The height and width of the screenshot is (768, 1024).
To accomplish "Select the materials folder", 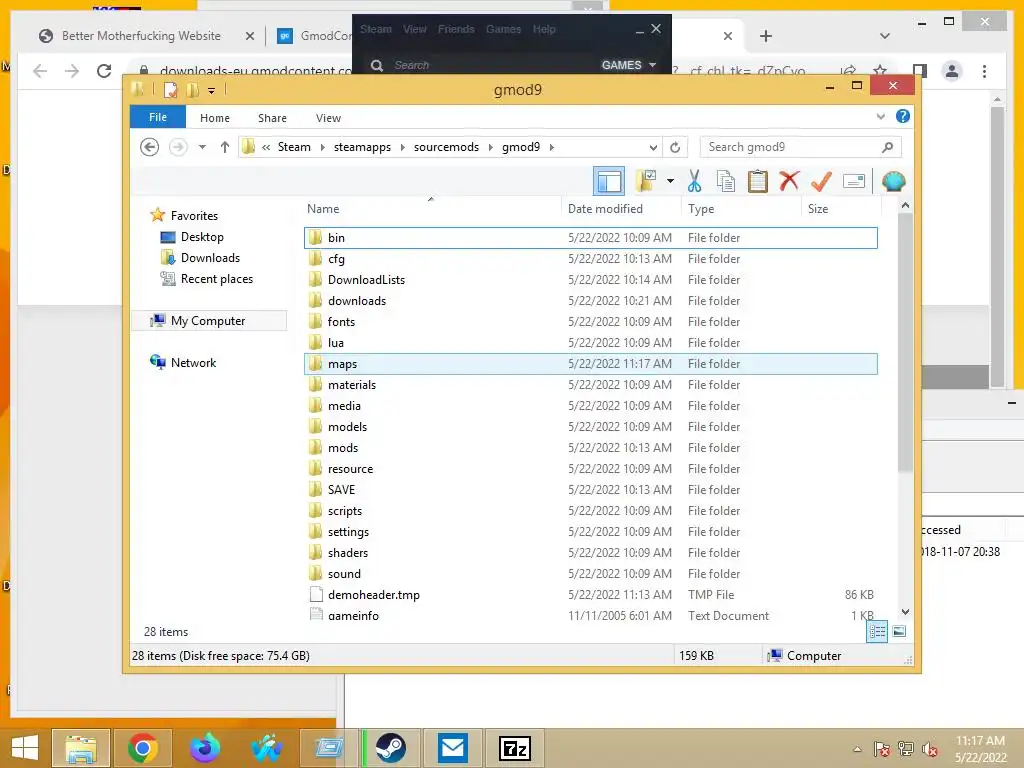I will tap(590, 385).
